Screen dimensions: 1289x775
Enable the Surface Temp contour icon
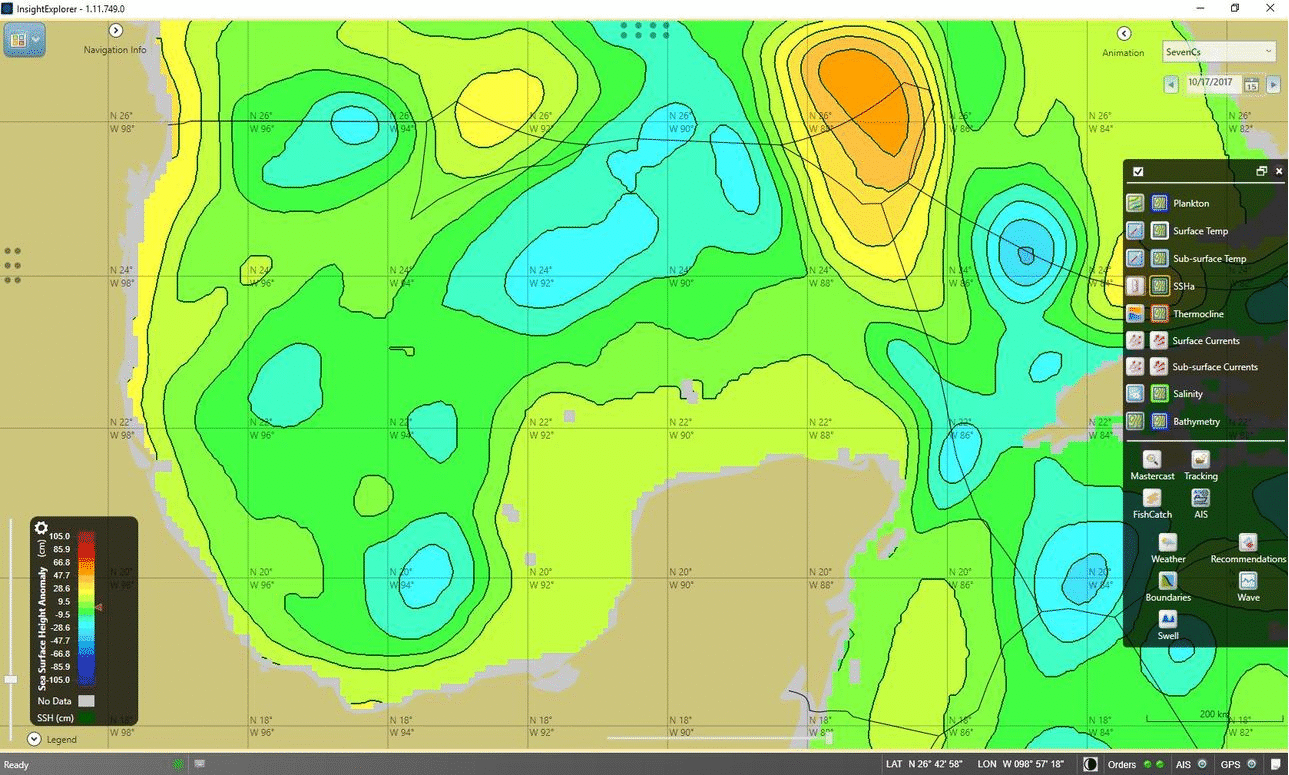[x=1159, y=231]
